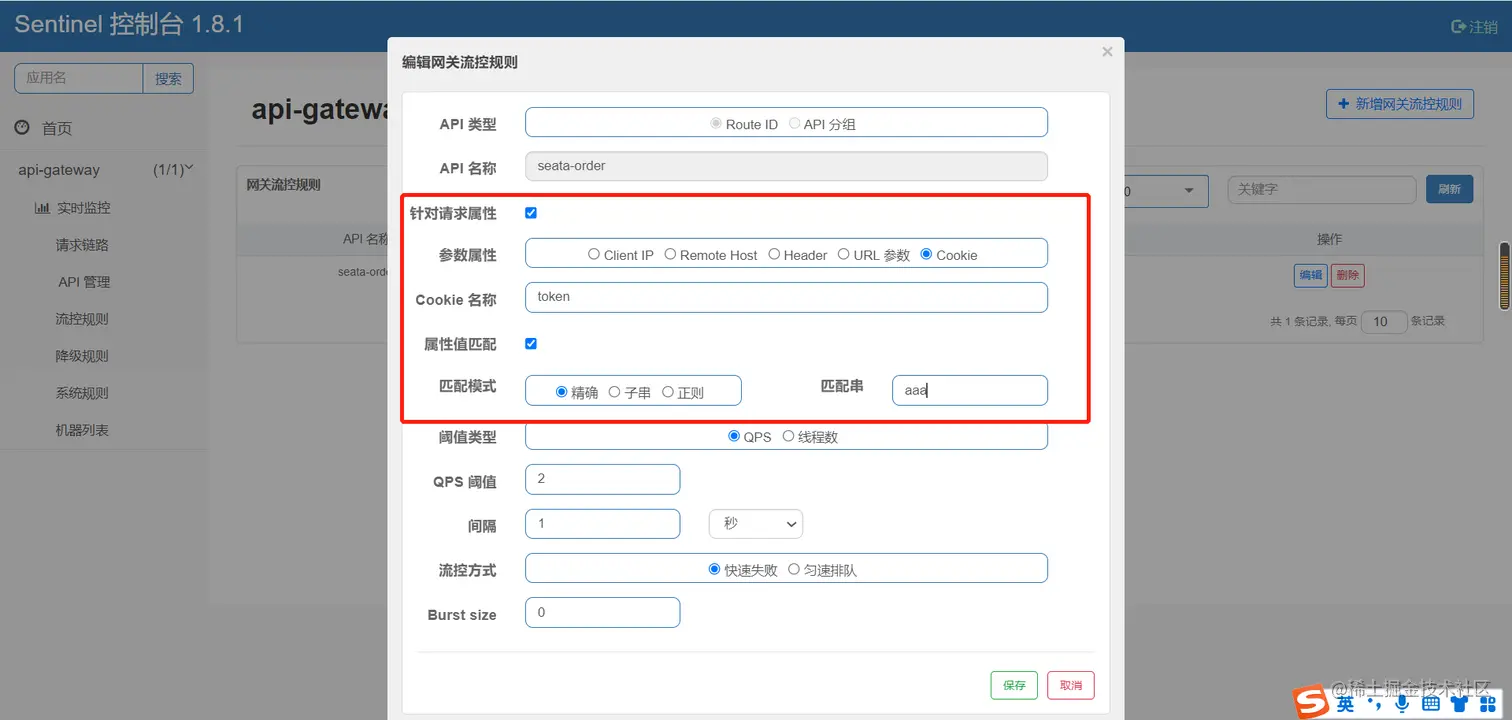Open 实时监控 in the sidebar
The image size is (1512, 720).
coord(84,208)
